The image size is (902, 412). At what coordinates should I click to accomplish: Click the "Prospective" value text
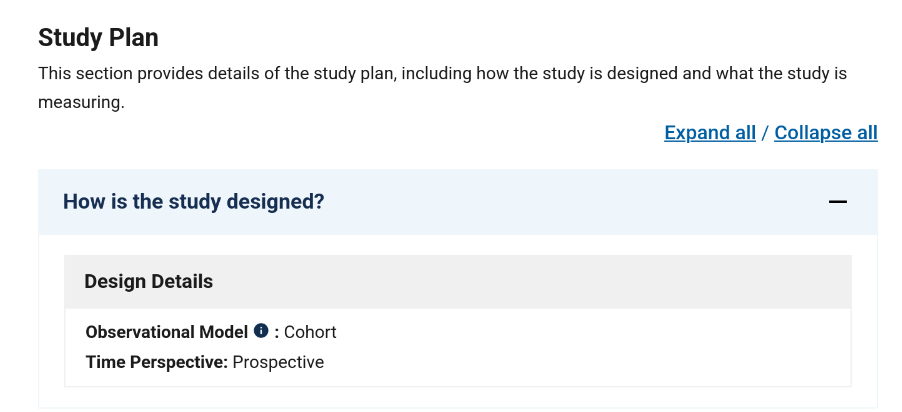278,362
